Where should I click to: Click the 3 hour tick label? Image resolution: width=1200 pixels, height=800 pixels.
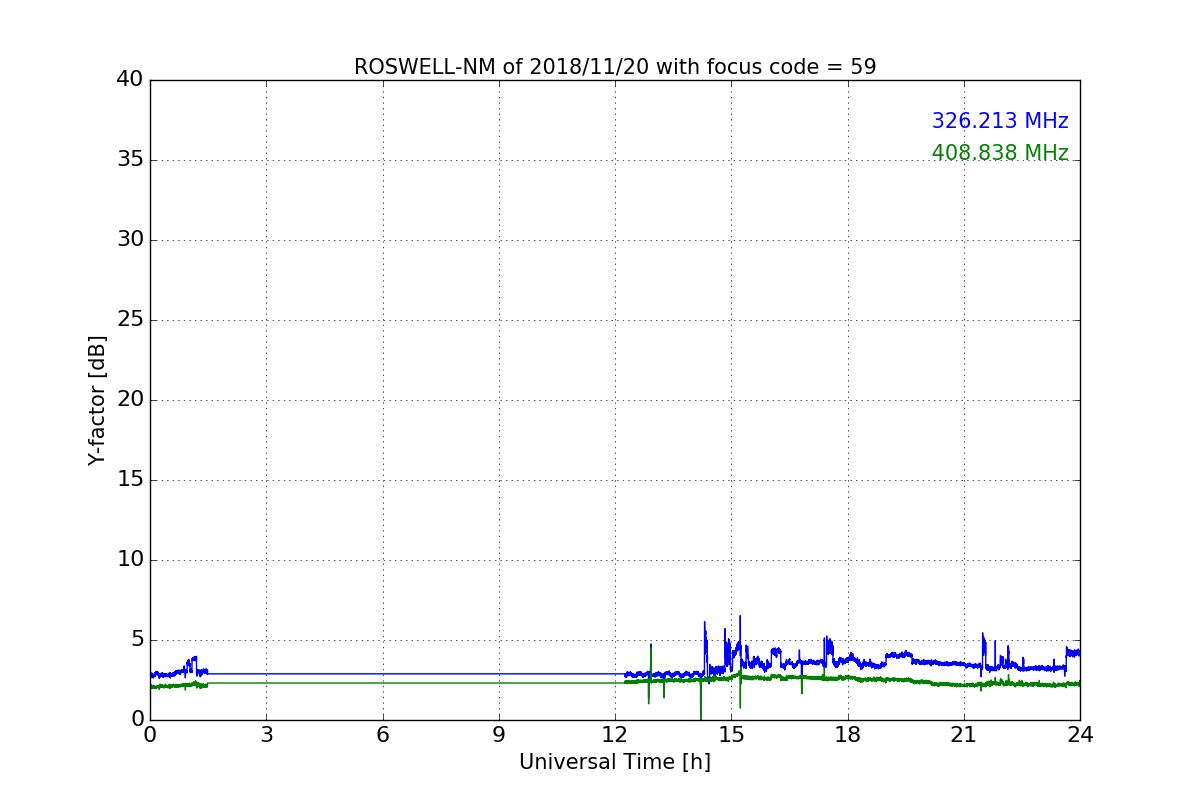(x=266, y=735)
